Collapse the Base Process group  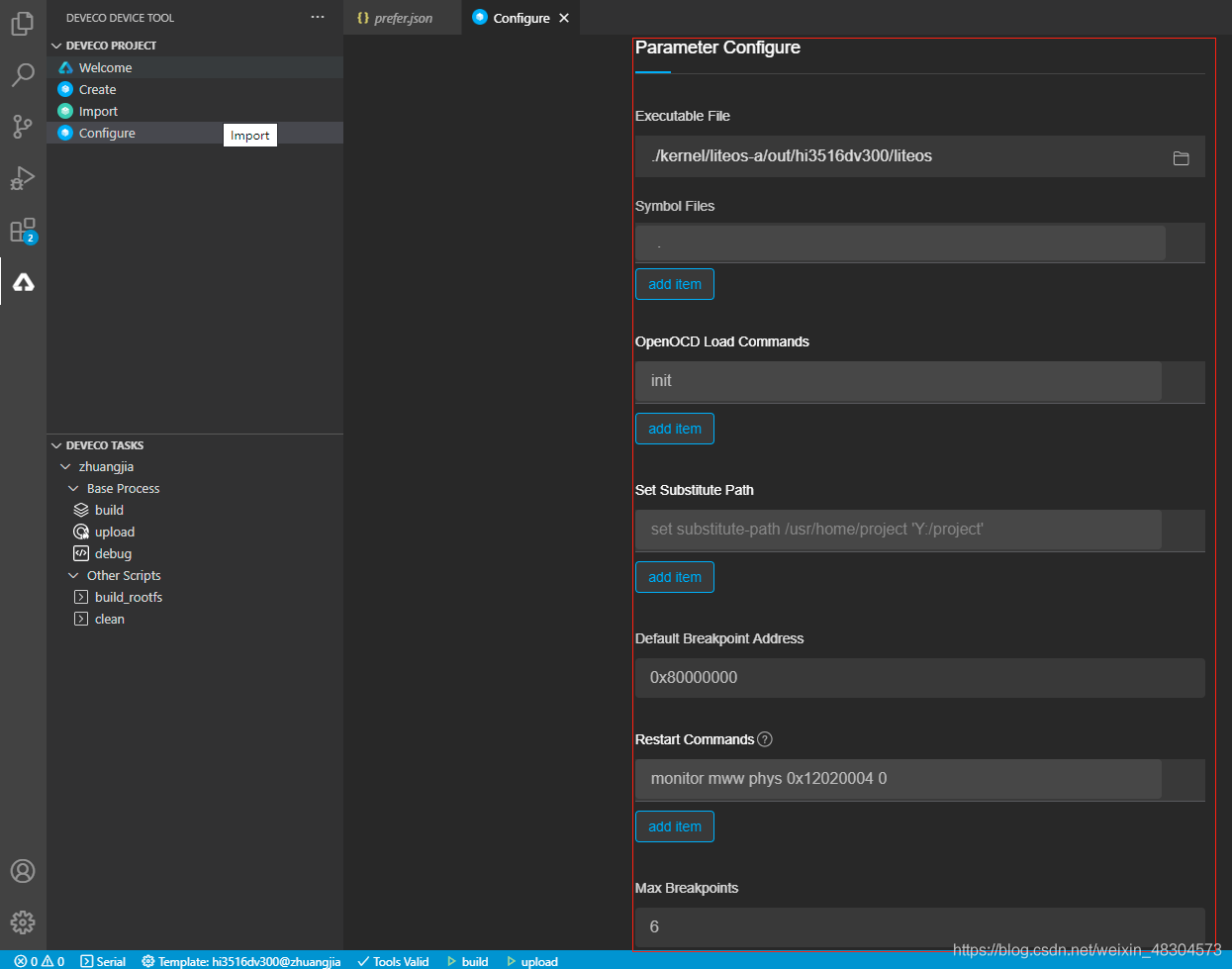[x=73, y=489]
